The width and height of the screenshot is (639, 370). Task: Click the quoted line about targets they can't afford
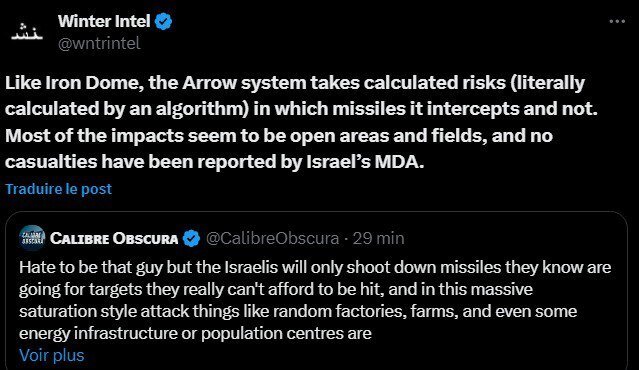tap(275, 289)
